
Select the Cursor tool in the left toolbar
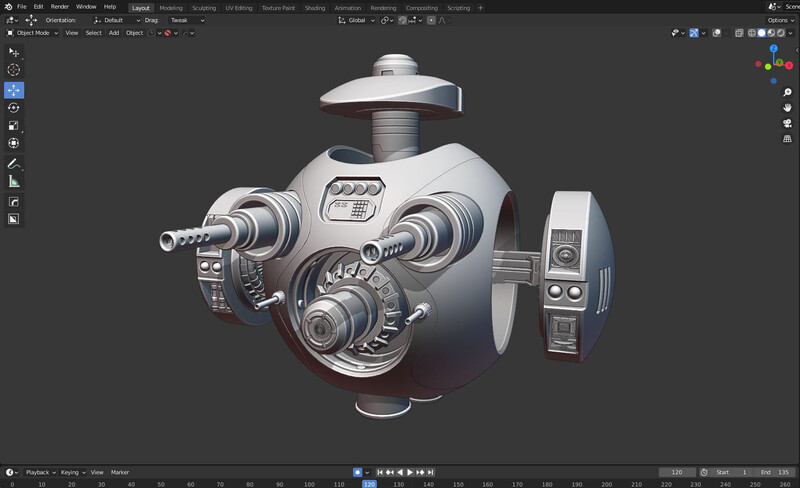[x=14, y=70]
